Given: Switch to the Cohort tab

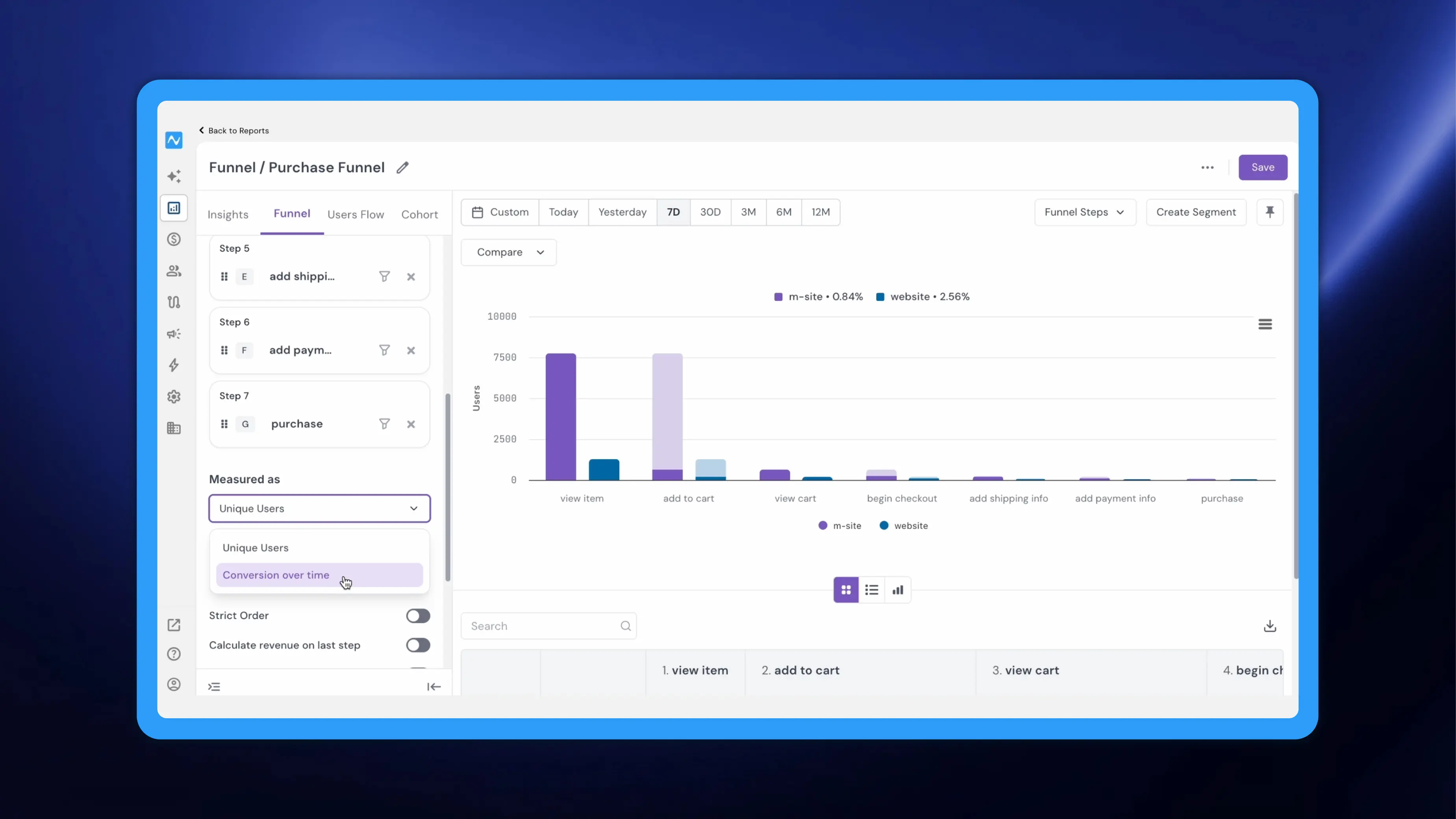Looking at the screenshot, I should 419,214.
